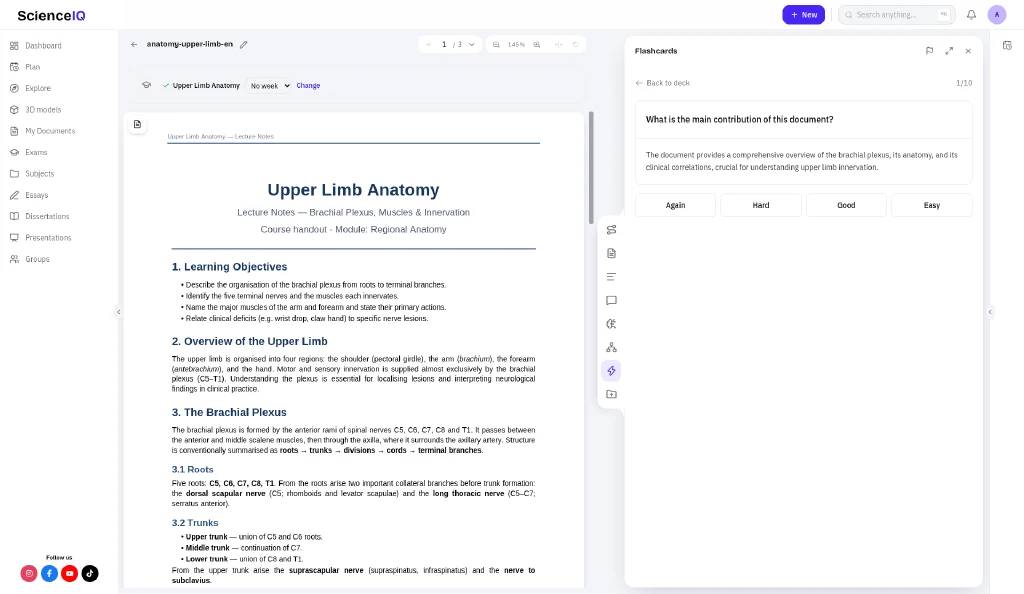Open the route/path tool in side toolbar
The image size is (1024, 594).
(x=611, y=230)
